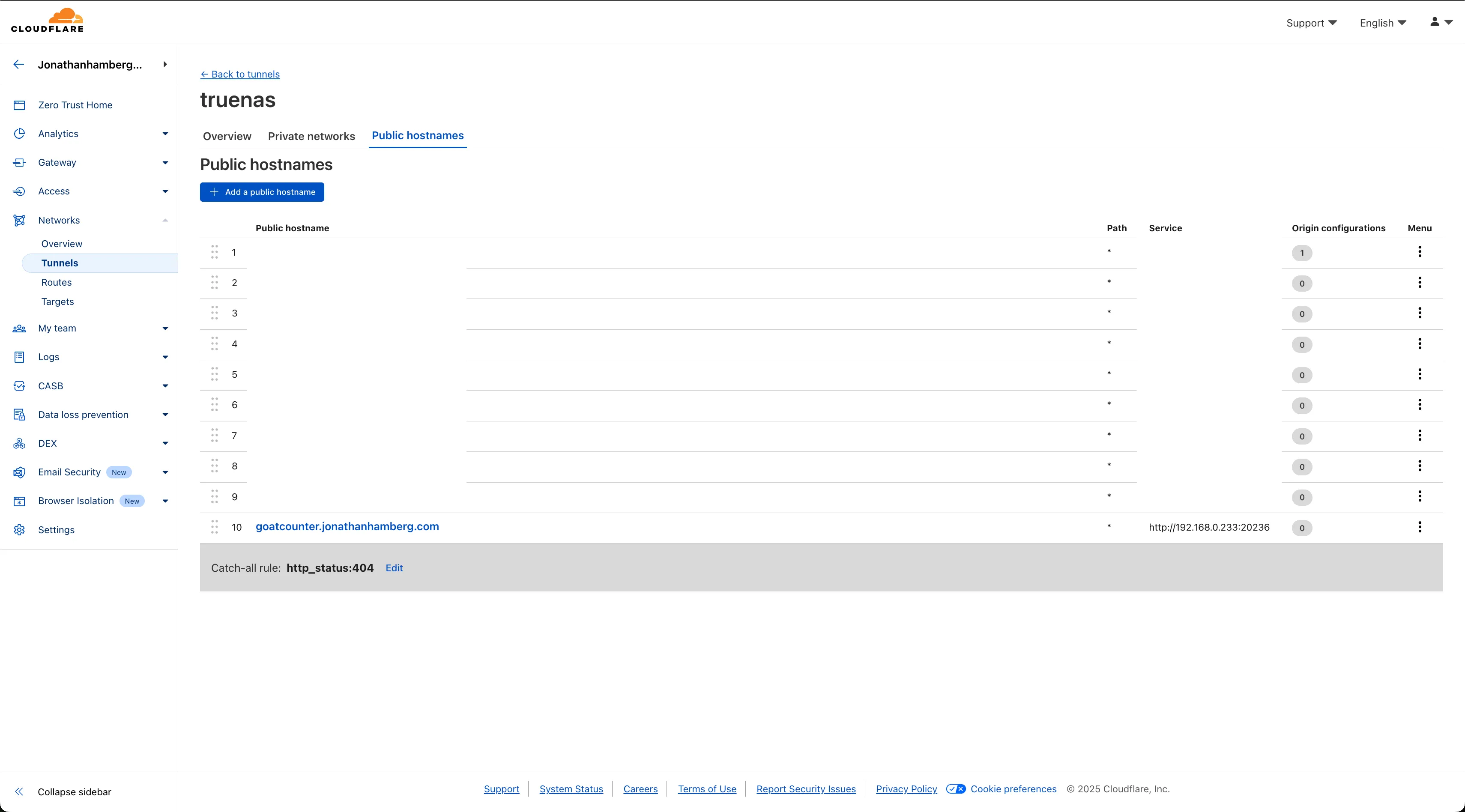Screen dimensions: 1465x812
Task: Follow the Back to tunnels link
Action: pos(240,75)
